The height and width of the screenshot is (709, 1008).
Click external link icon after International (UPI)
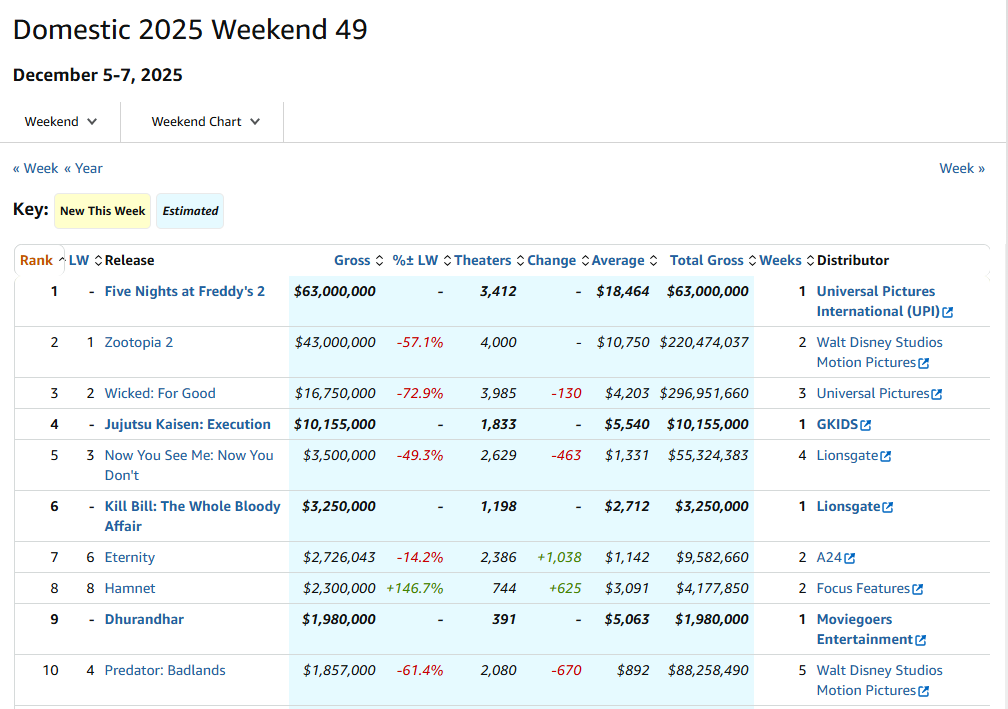coord(948,312)
